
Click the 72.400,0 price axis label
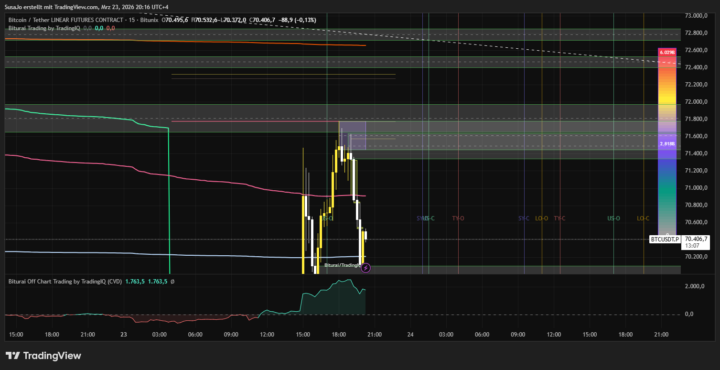pos(696,67)
